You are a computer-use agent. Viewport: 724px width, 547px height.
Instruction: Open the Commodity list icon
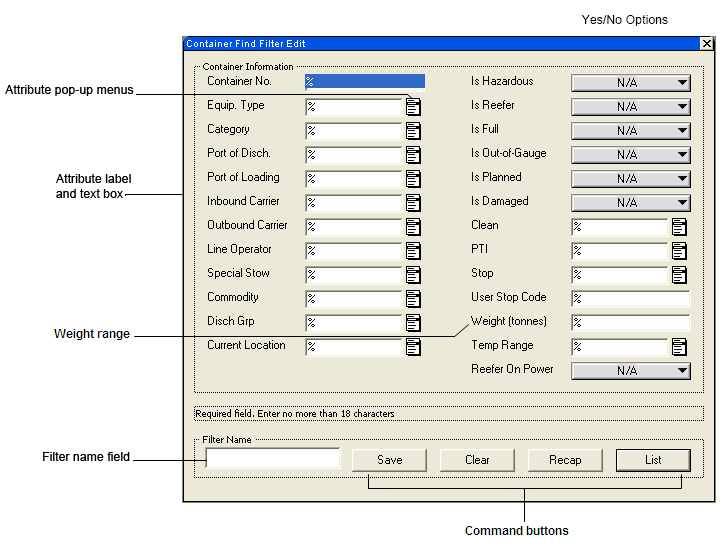pos(413,299)
